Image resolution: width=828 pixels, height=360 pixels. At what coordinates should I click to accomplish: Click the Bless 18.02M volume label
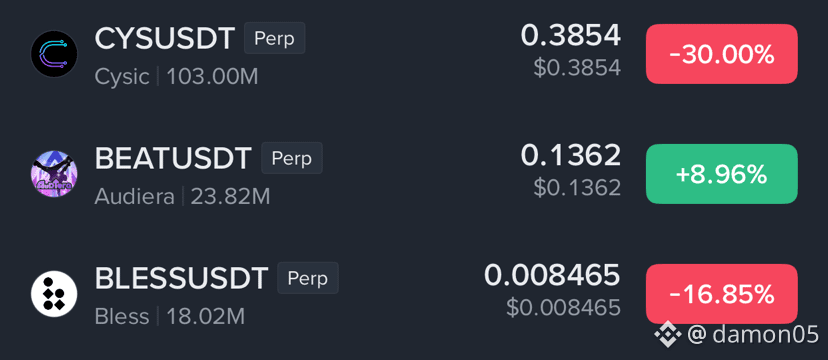(x=170, y=317)
